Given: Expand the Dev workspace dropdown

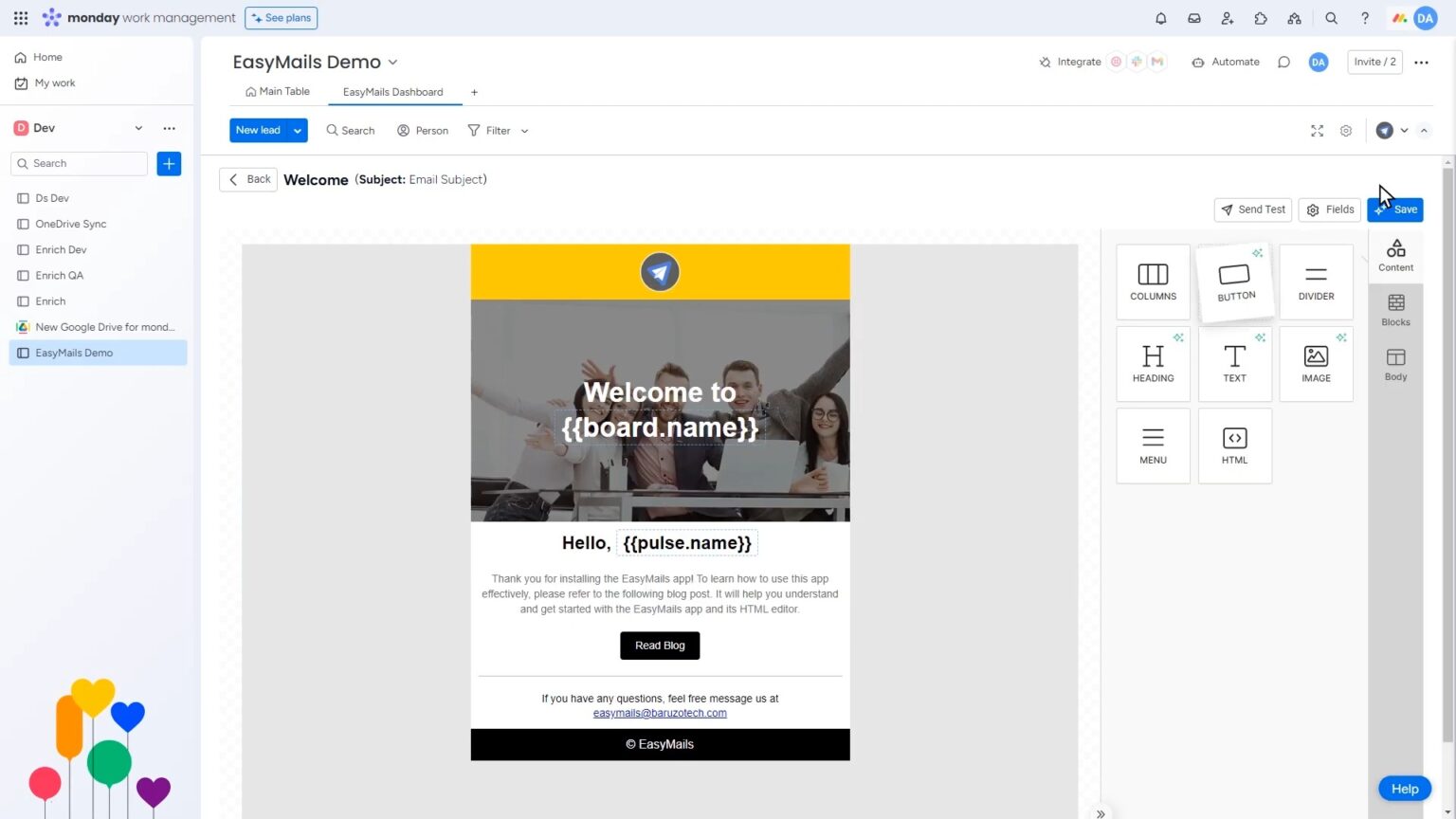Looking at the screenshot, I should pos(137,127).
